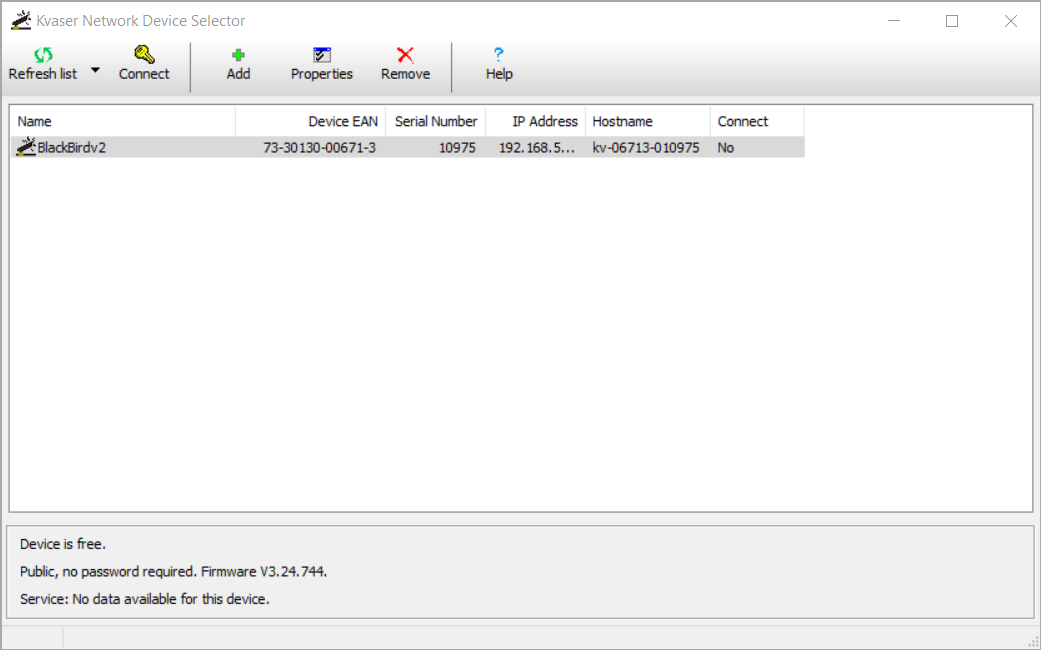Click 'Device is free.' status text

(x=63, y=544)
